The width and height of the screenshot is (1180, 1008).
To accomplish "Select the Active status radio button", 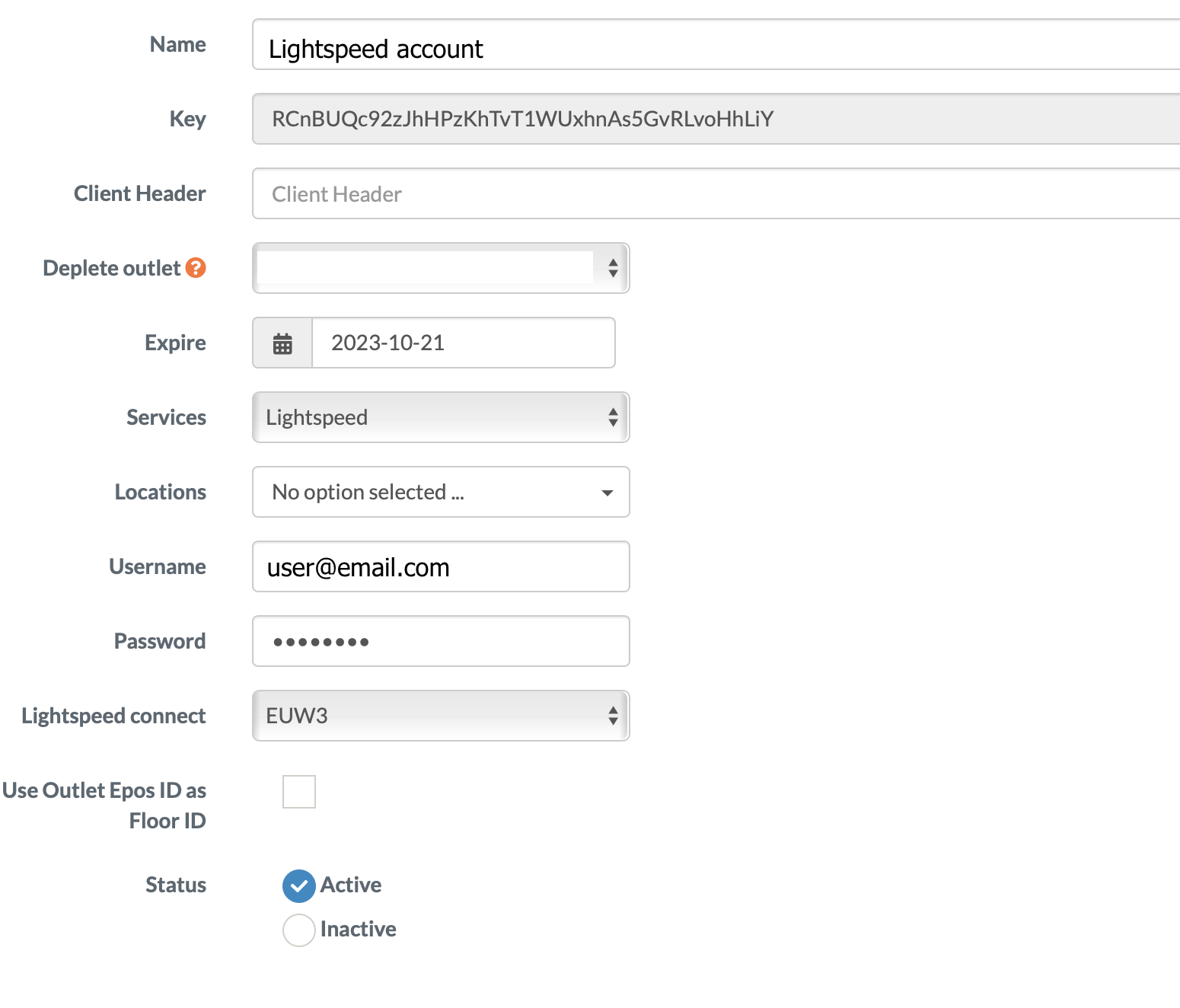I will click(298, 885).
